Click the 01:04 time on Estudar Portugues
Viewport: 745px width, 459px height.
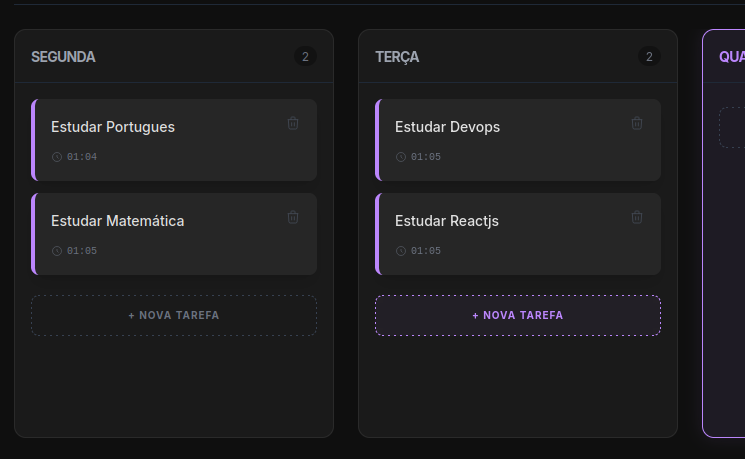click(82, 157)
